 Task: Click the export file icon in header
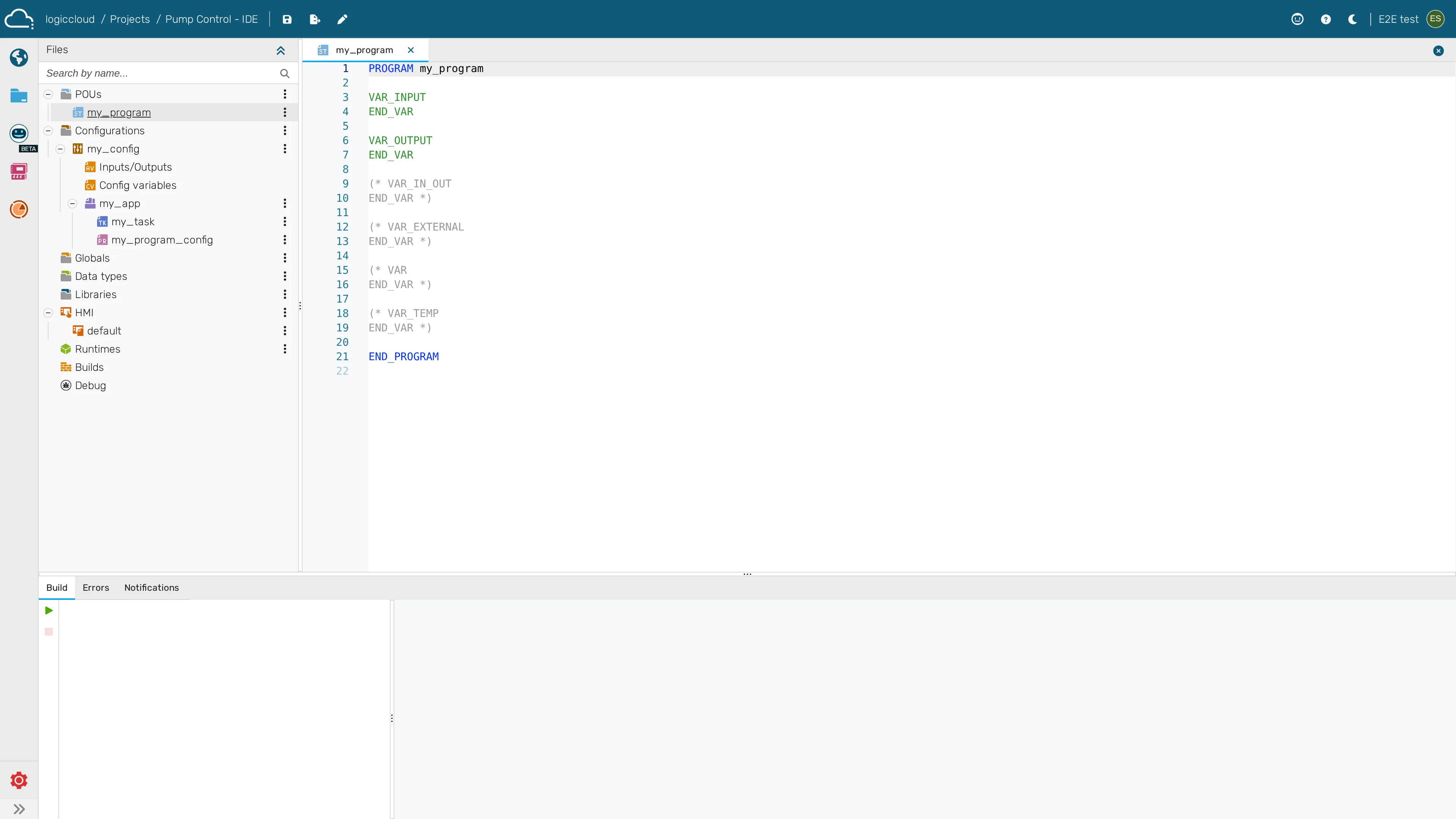(315, 19)
